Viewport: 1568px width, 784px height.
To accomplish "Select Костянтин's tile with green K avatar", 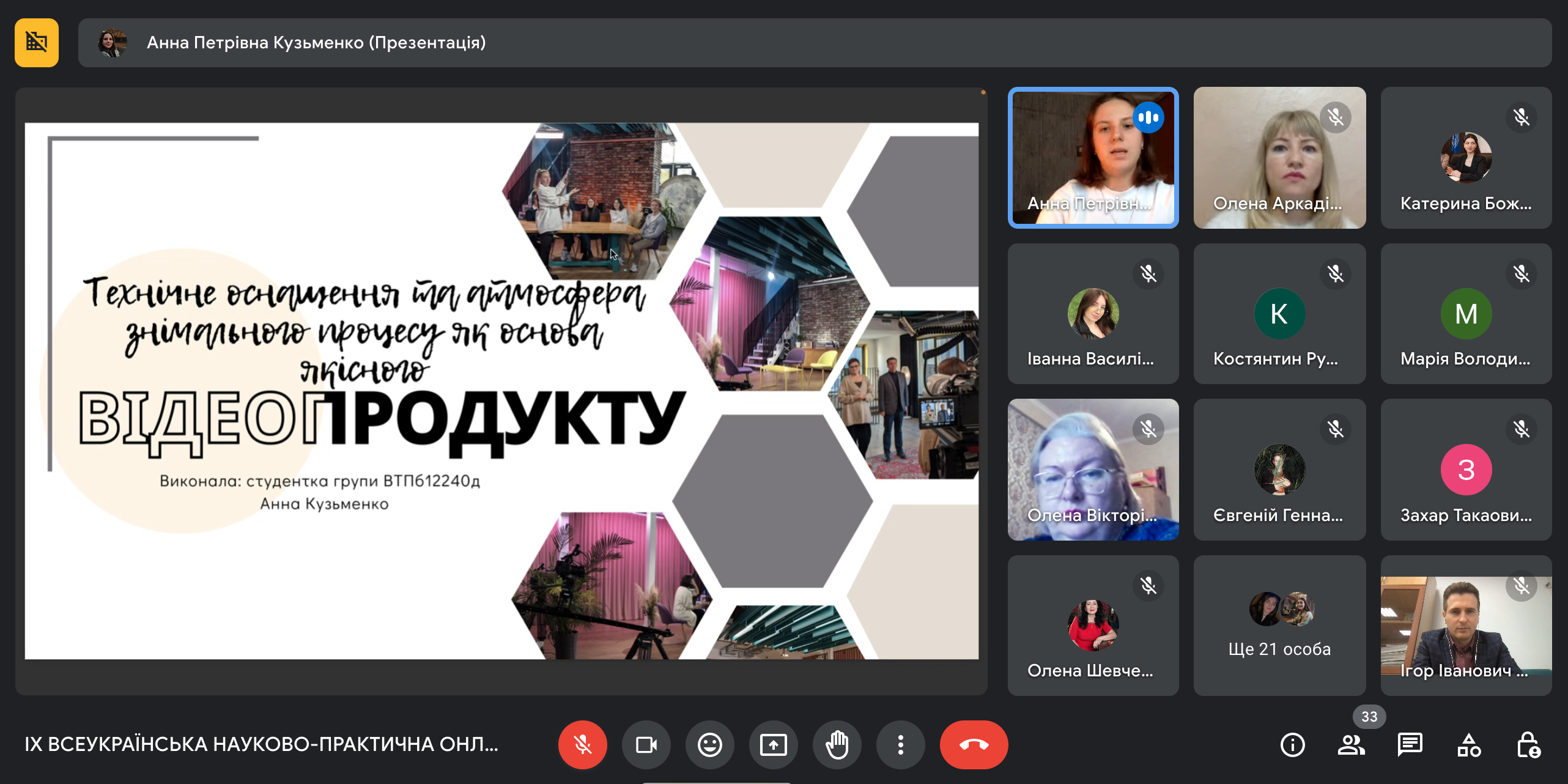I will [x=1279, y=314].
